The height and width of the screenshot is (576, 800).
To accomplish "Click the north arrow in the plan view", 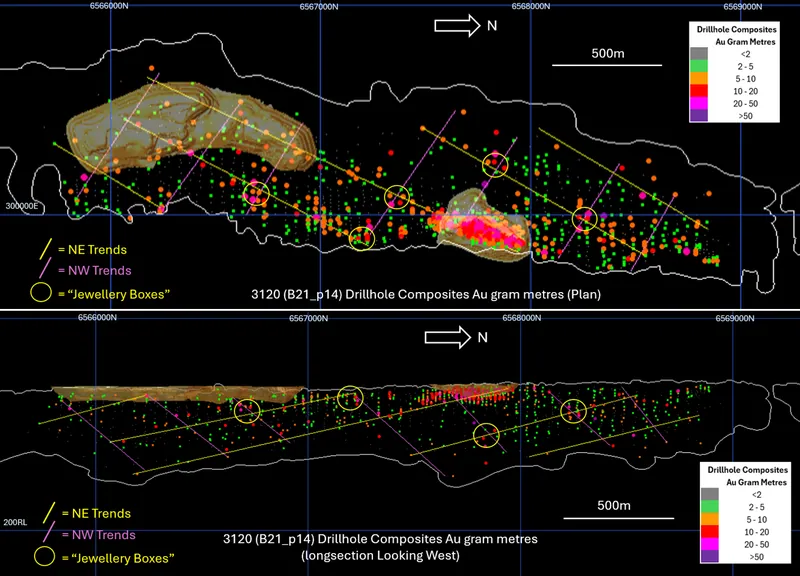I will click(x=457, y=26).
